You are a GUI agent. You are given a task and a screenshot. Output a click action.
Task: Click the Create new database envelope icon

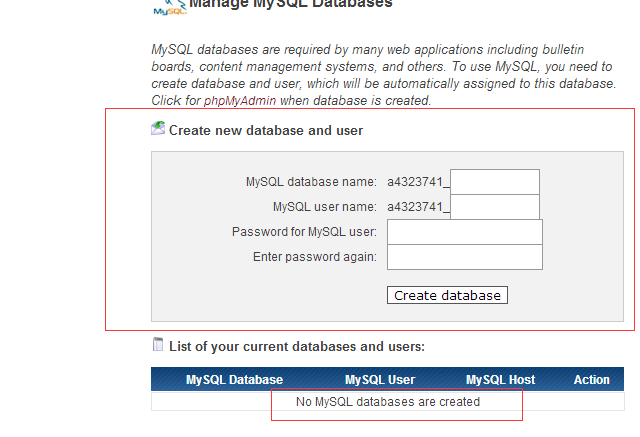[158, 128]
